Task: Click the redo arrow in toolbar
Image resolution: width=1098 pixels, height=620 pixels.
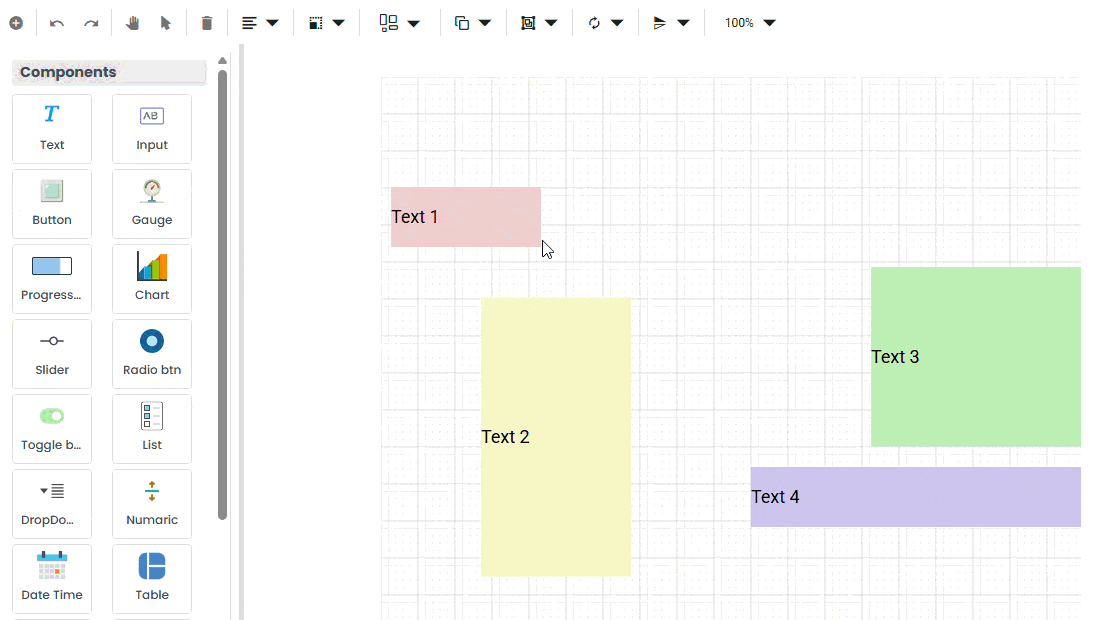Action: 91,23
